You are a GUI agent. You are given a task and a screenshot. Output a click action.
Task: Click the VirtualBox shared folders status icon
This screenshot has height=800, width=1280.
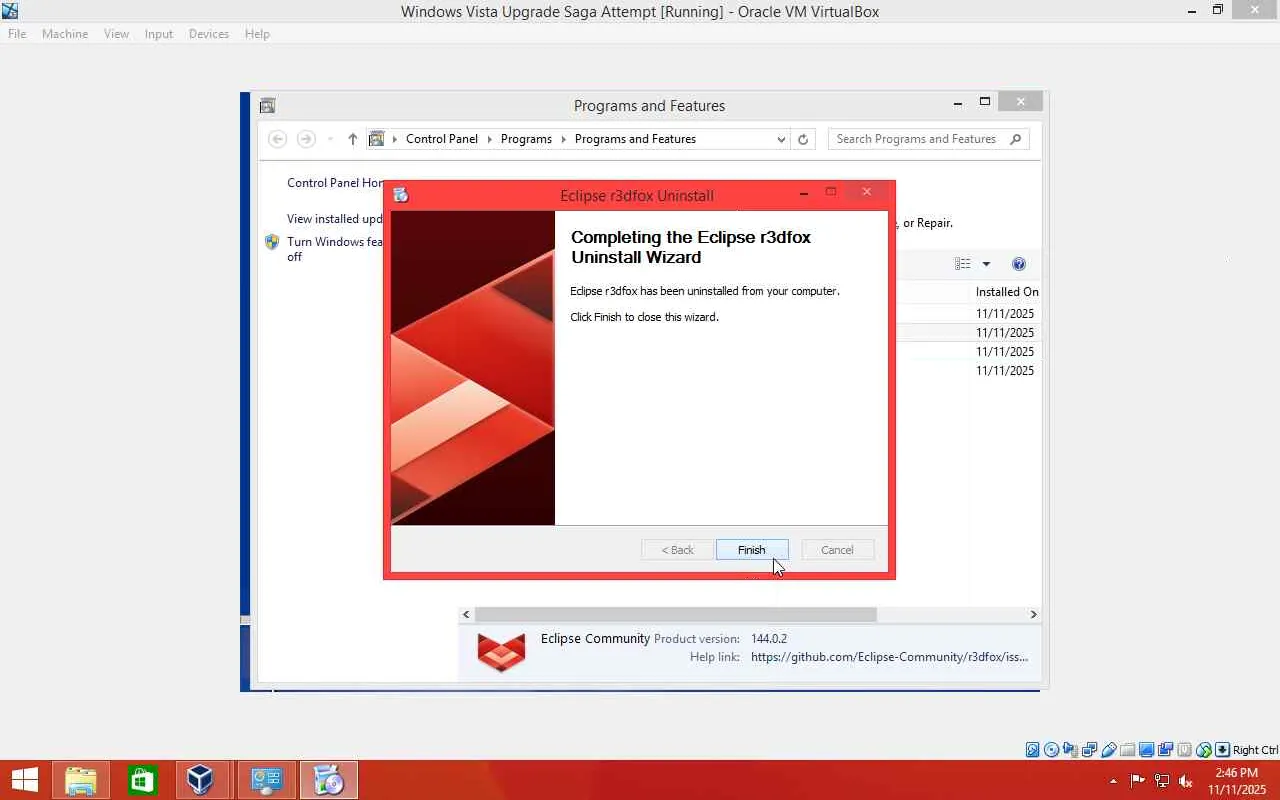(x=1128, y=750)
